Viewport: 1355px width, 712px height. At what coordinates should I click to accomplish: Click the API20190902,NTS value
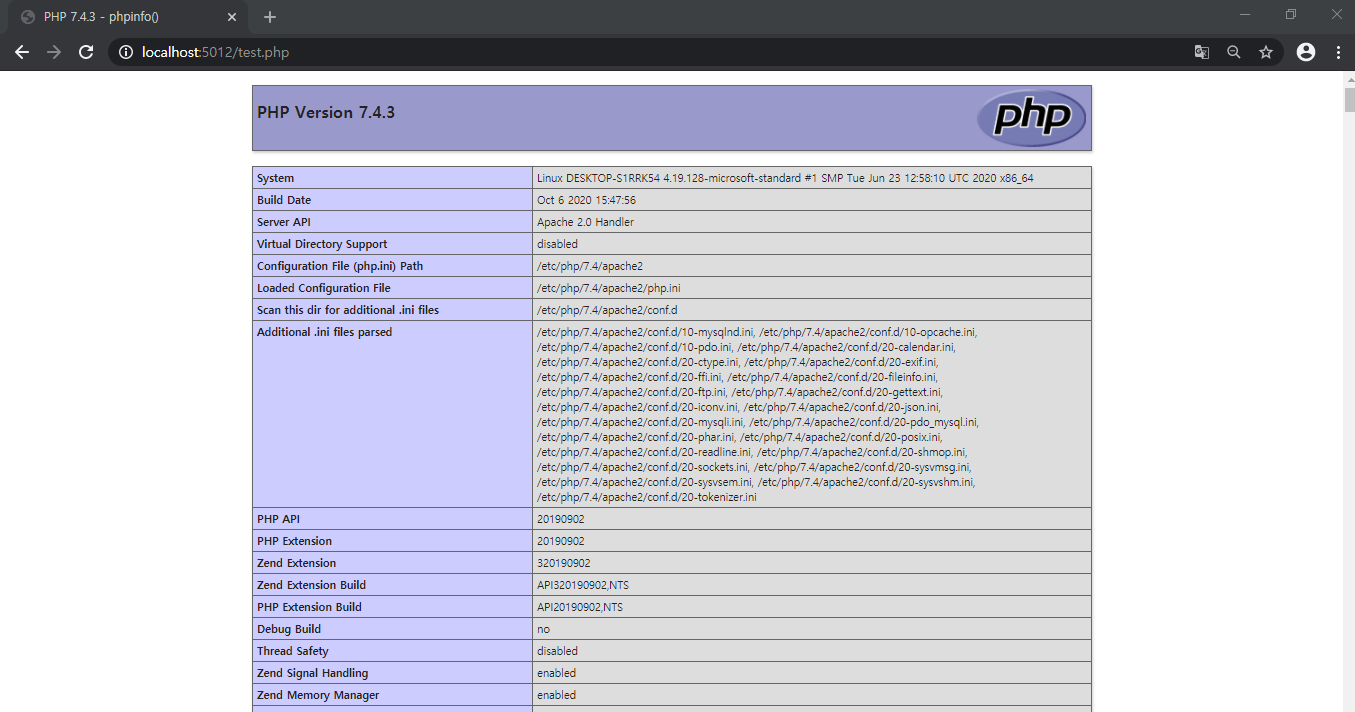coord(580,607)
